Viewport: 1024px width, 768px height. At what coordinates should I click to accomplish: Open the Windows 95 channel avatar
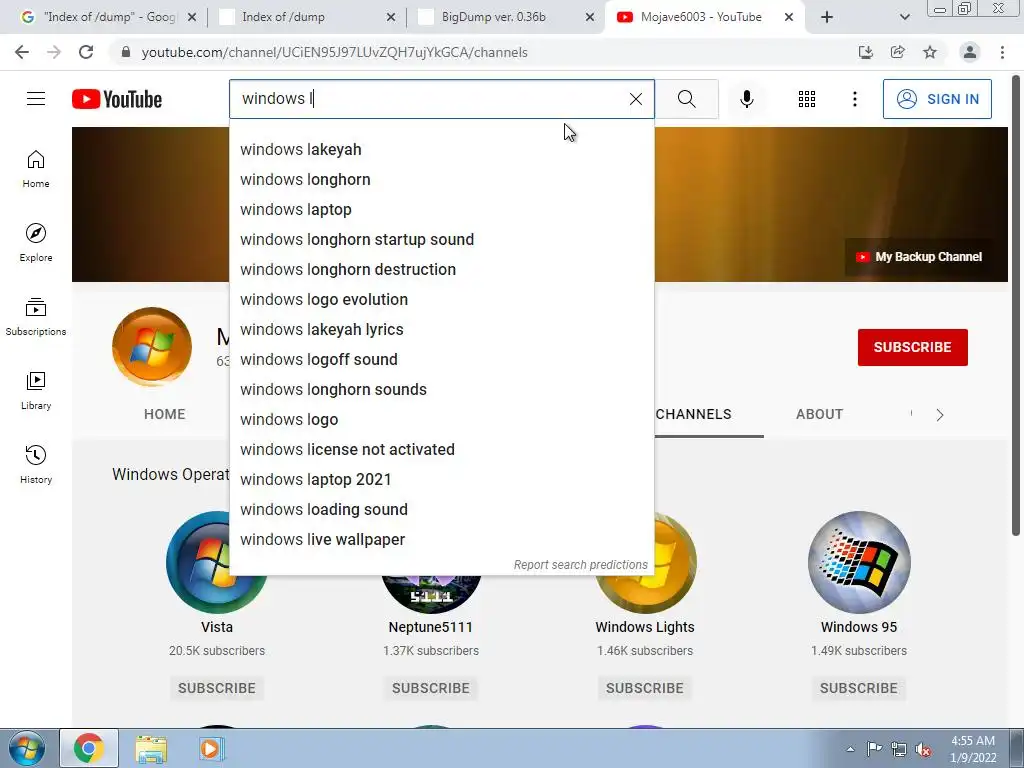[859, 562]
